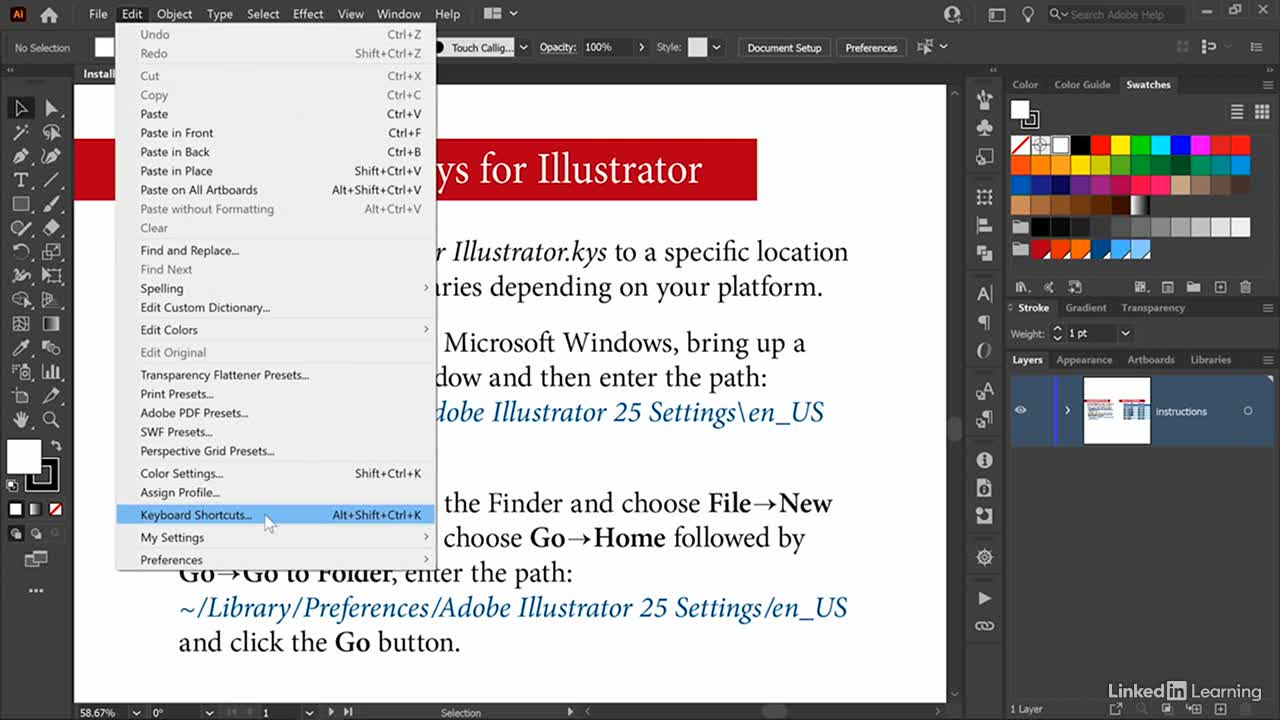Select the Shape Builder tool
Screen dimensions: 1280x720
click(x=20, y=300)
